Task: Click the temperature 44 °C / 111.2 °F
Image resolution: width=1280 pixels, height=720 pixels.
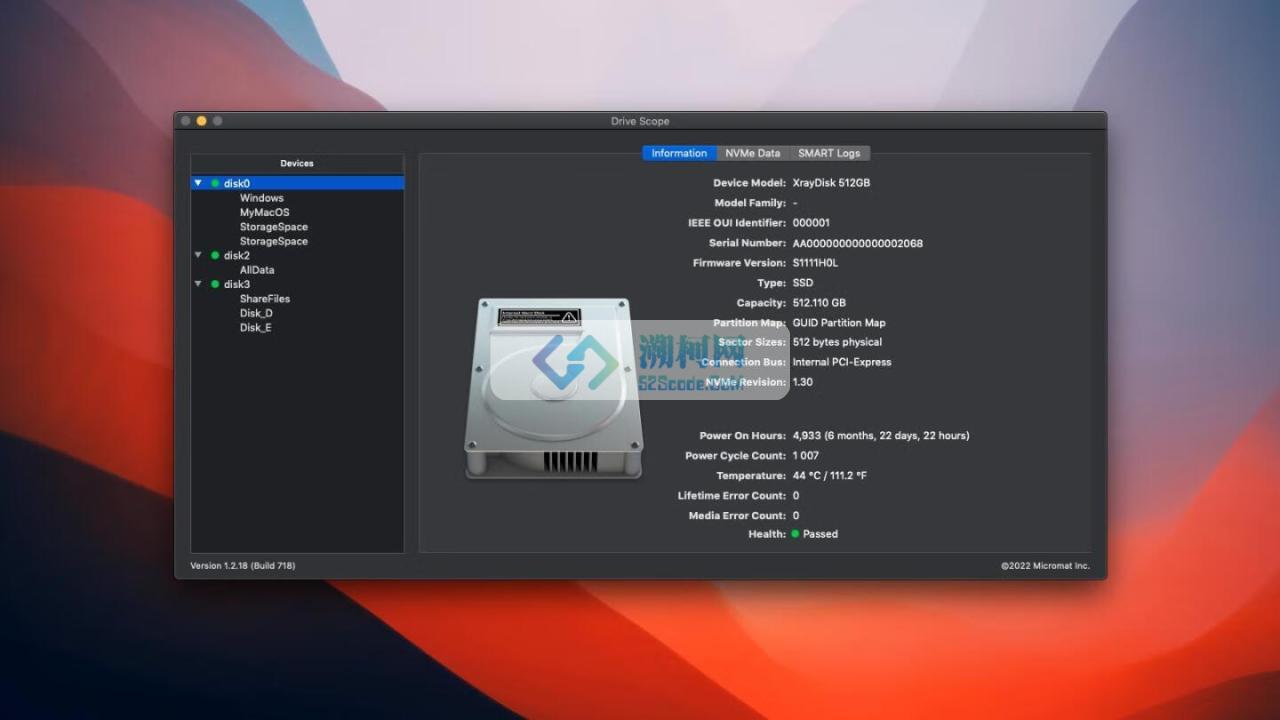Action: (830, 476)
